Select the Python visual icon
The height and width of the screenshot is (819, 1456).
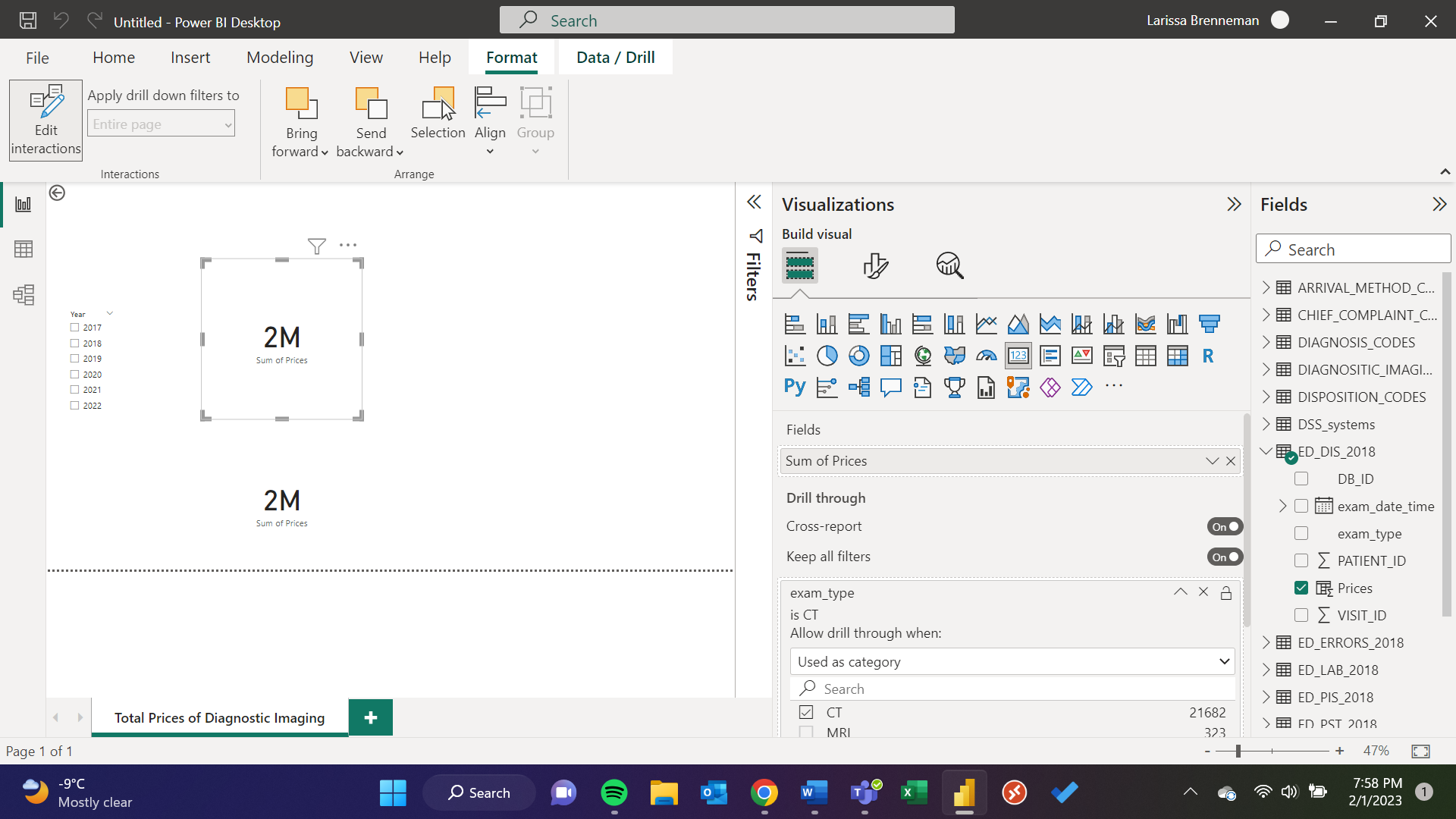(x=795, y=387)
